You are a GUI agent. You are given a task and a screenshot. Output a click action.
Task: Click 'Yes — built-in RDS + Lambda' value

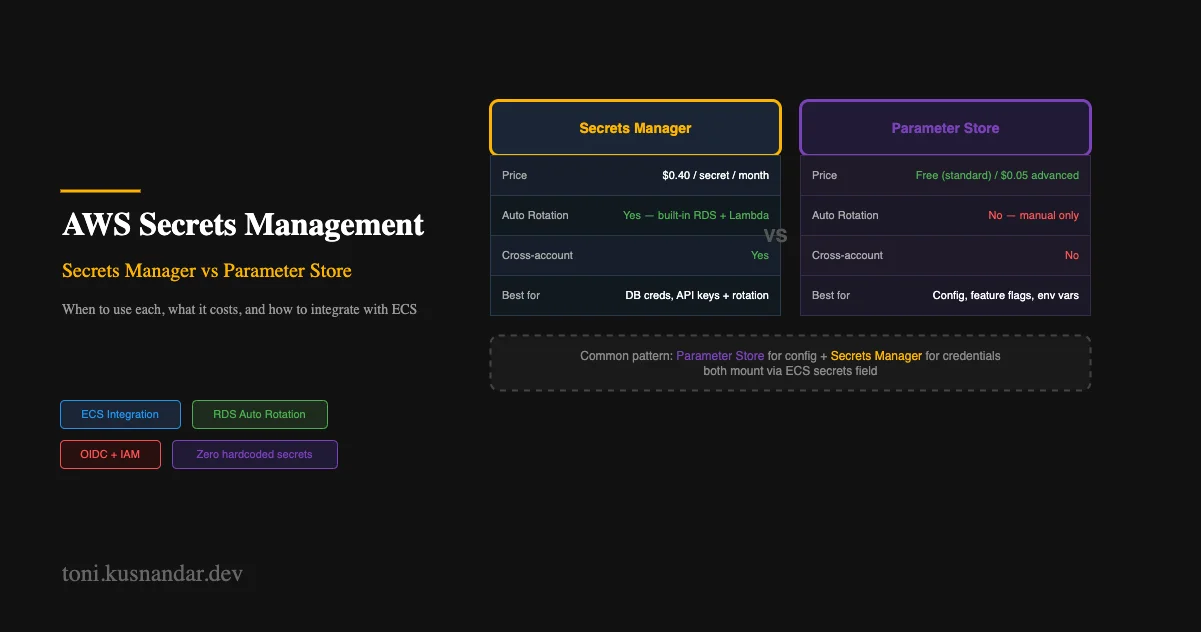(696, 215)
